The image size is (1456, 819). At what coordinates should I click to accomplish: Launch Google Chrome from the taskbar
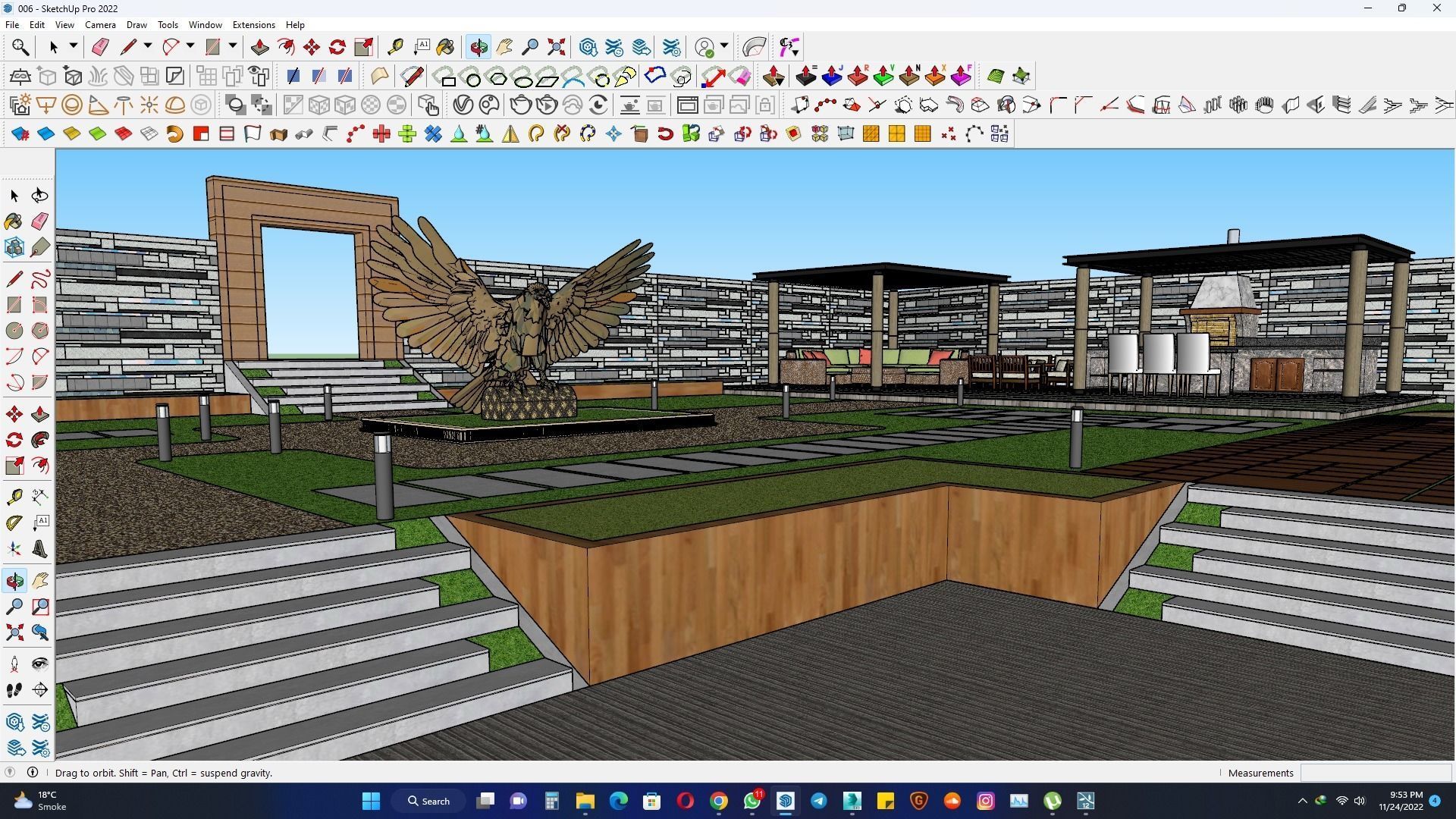coord(717,801)
